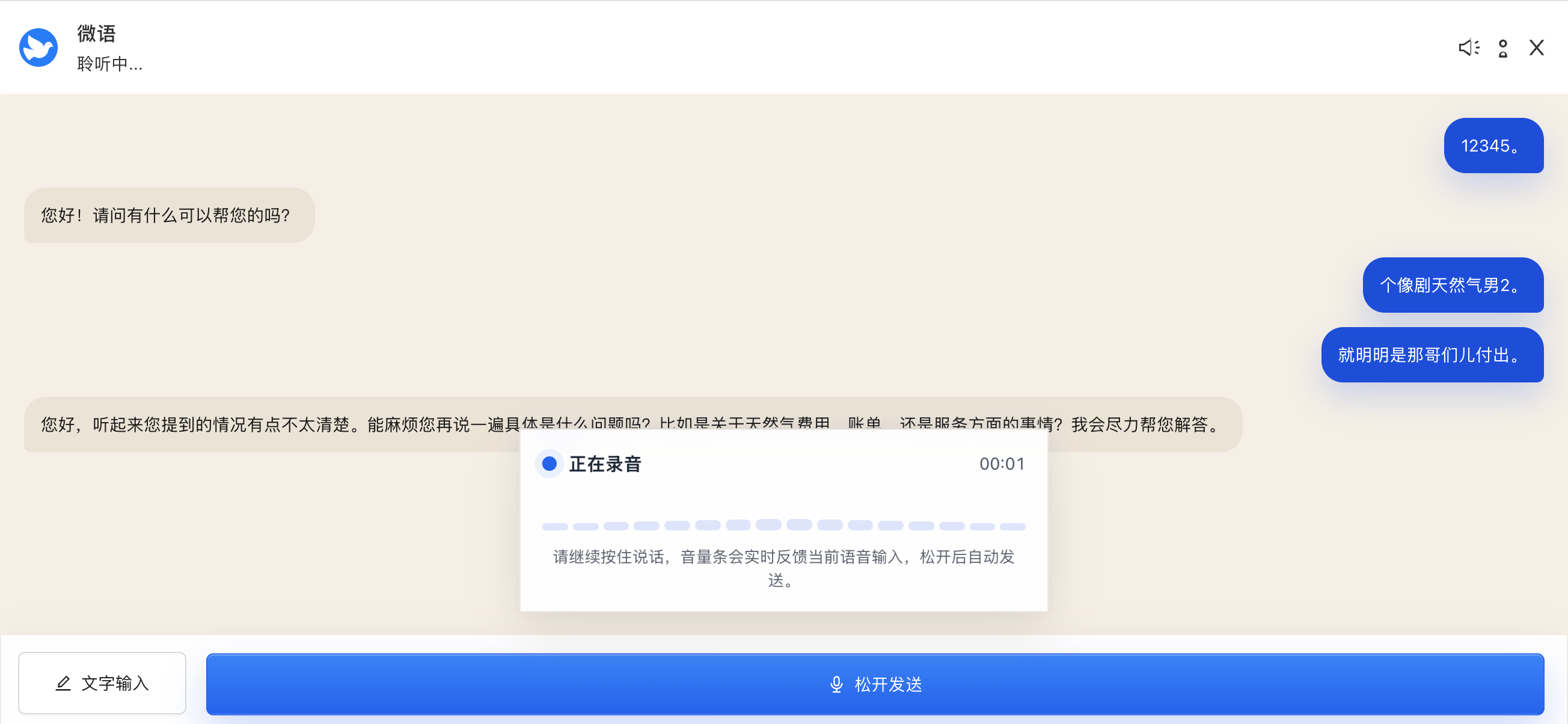Click the blue recording indicator dot
This screenshot has height=724, width=1568.
tap(549, 464)
